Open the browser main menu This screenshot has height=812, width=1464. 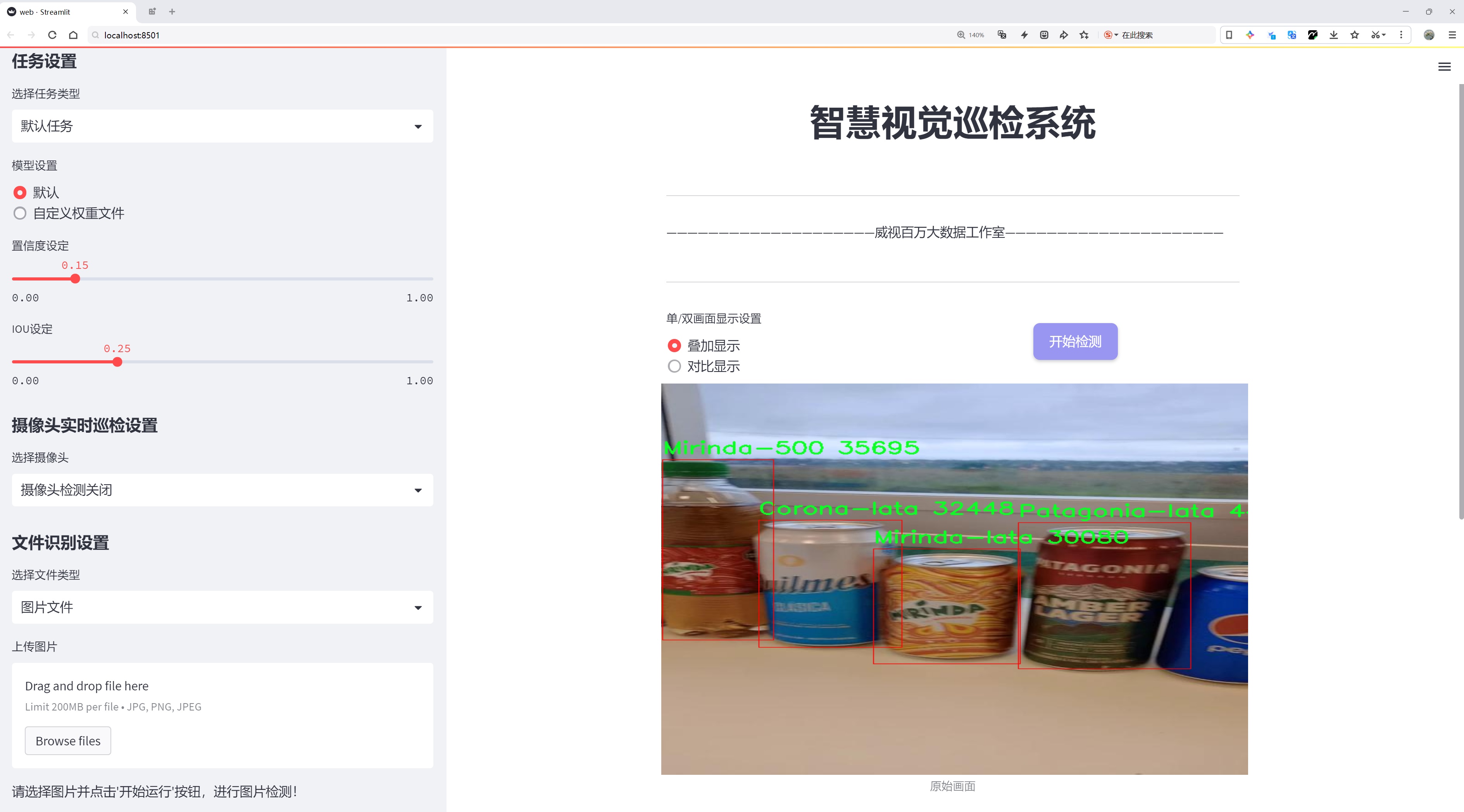1452,35
